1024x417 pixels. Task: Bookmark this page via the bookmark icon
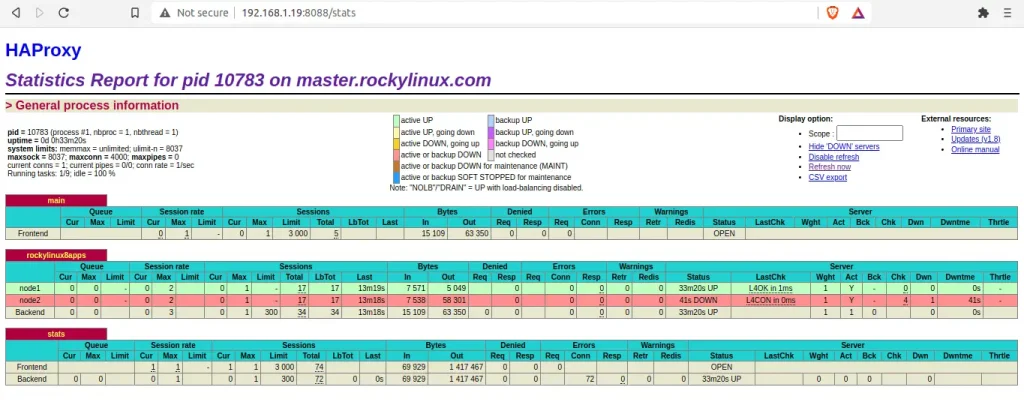[x=135, y=12]
